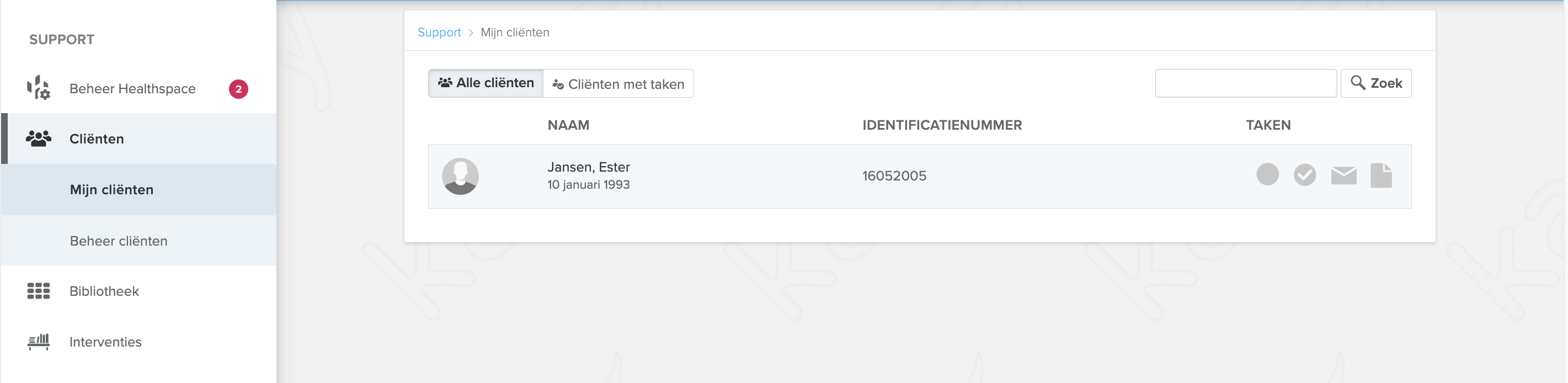Screen dimensions: 1568x383
Task: Click the client search input field
Action: (x=1245, y=83)
